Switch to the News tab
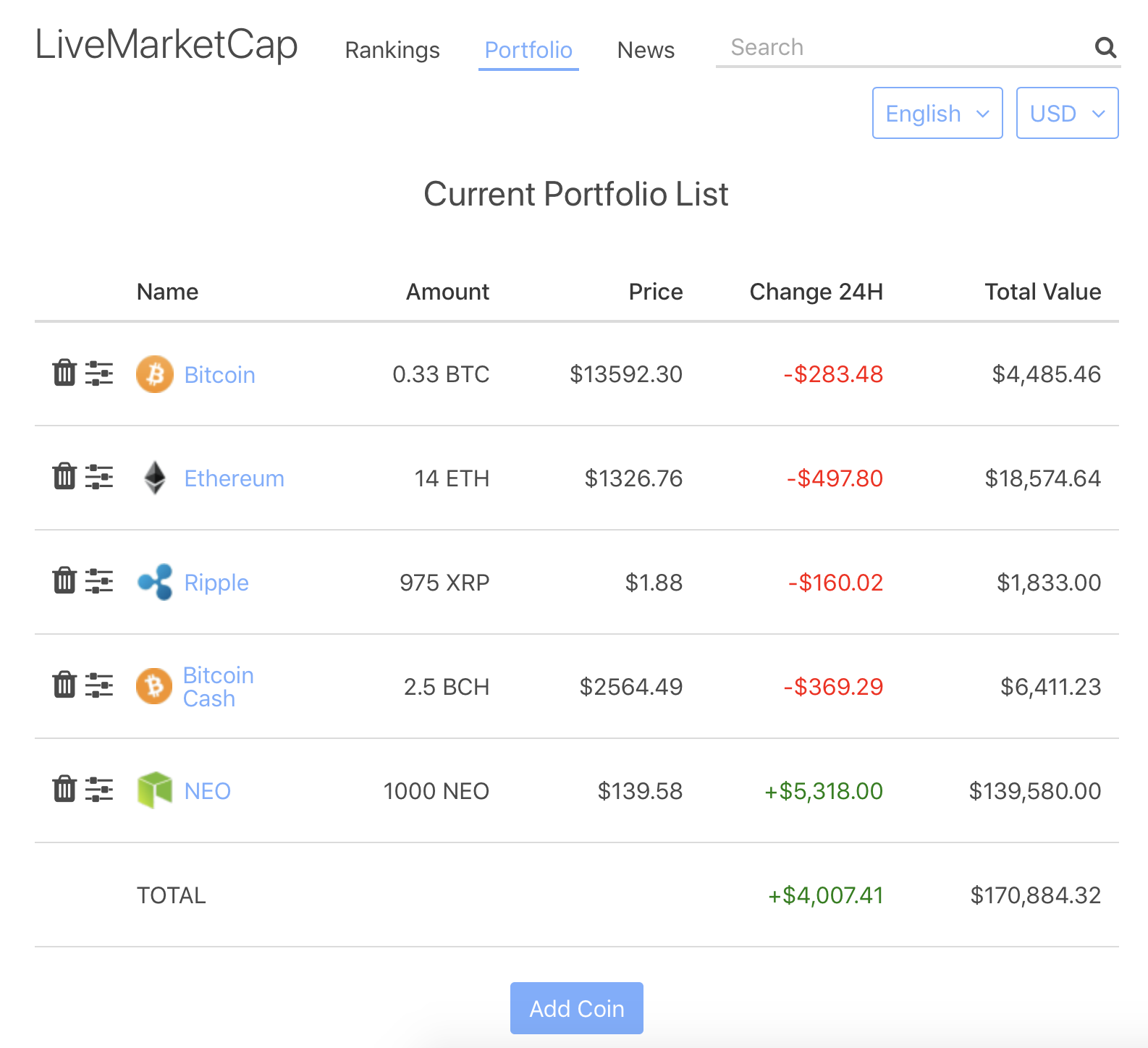 tap(646, 50)
